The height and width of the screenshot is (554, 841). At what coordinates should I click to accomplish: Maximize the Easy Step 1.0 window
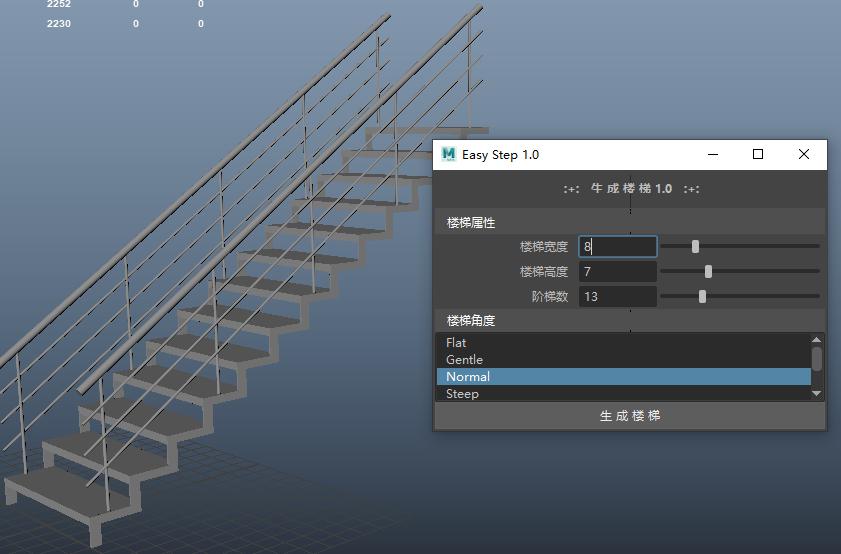click(x=758, y=154)
